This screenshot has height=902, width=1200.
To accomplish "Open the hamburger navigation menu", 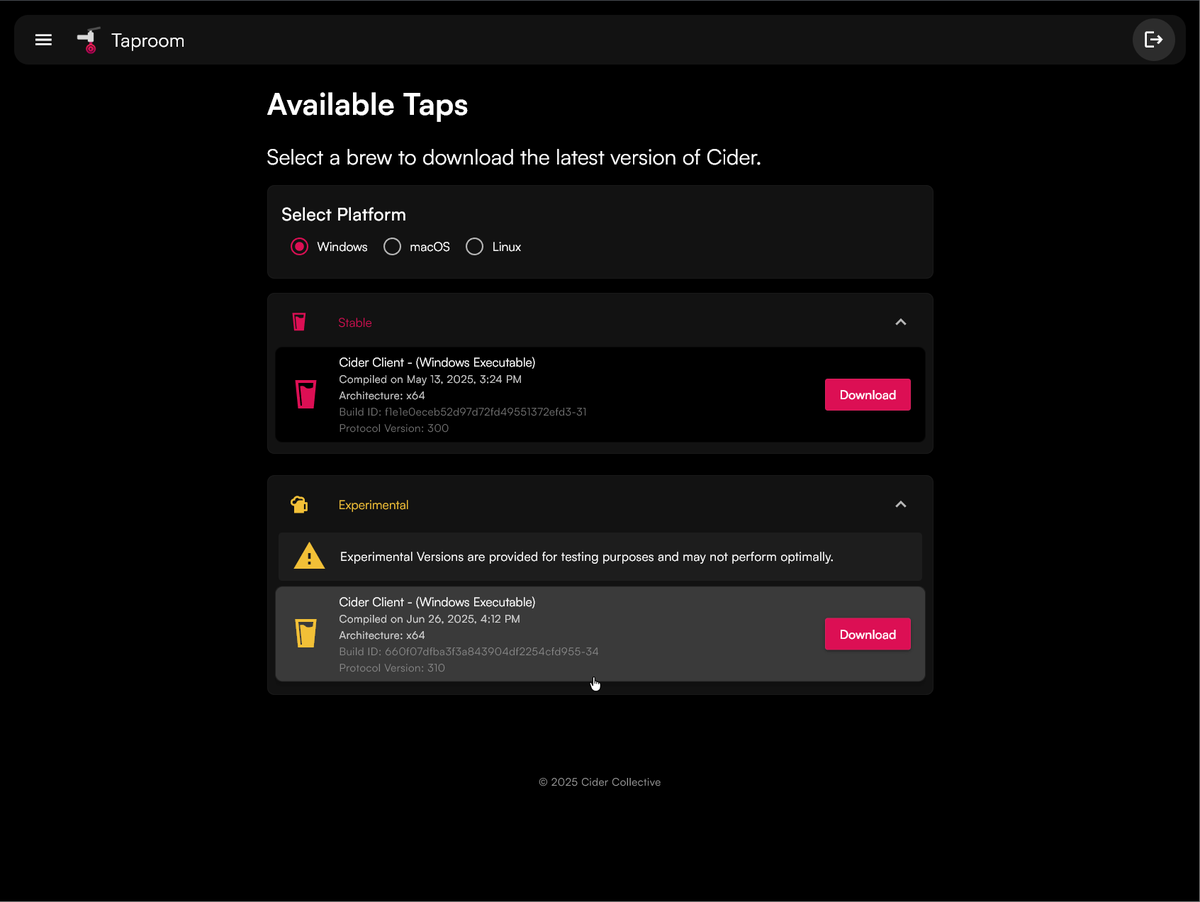I will 43,40.
